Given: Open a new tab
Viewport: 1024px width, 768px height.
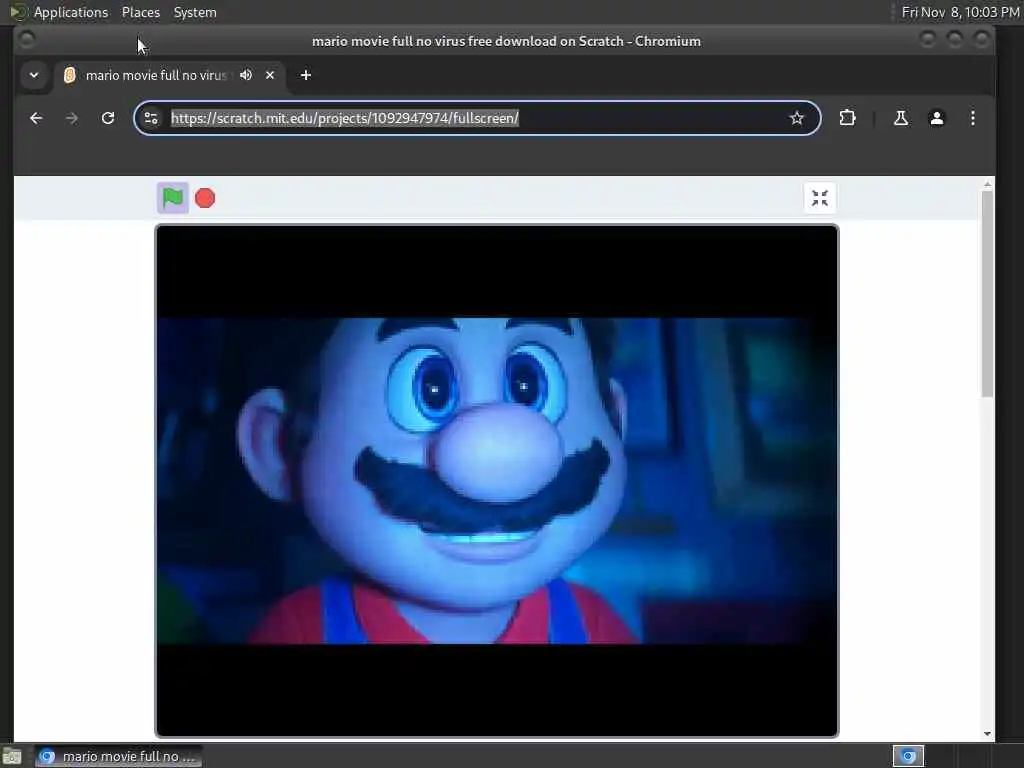Looking at the screenshot, I should point(306,75).
